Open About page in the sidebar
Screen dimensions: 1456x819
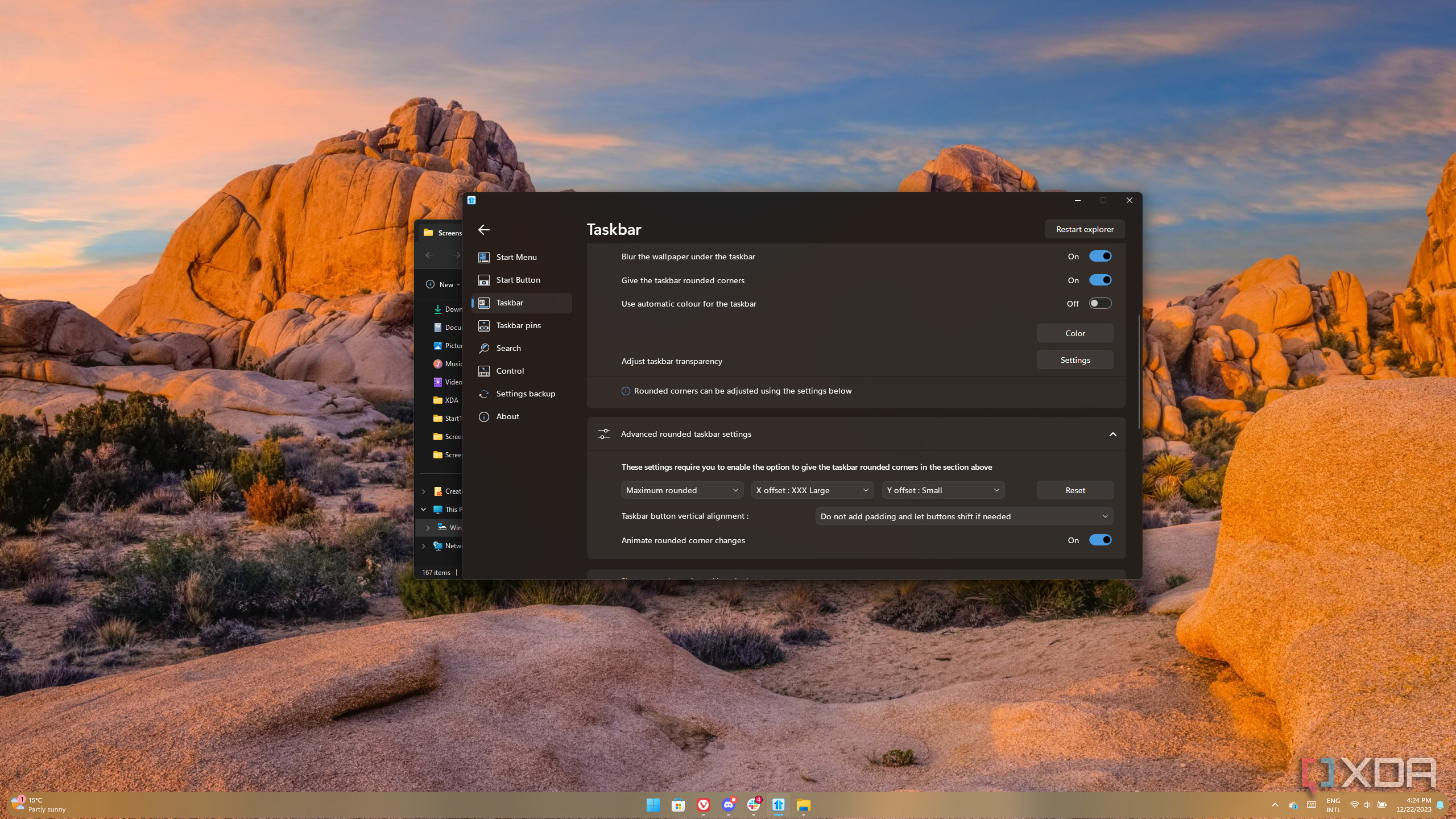(x=522, y=416)
